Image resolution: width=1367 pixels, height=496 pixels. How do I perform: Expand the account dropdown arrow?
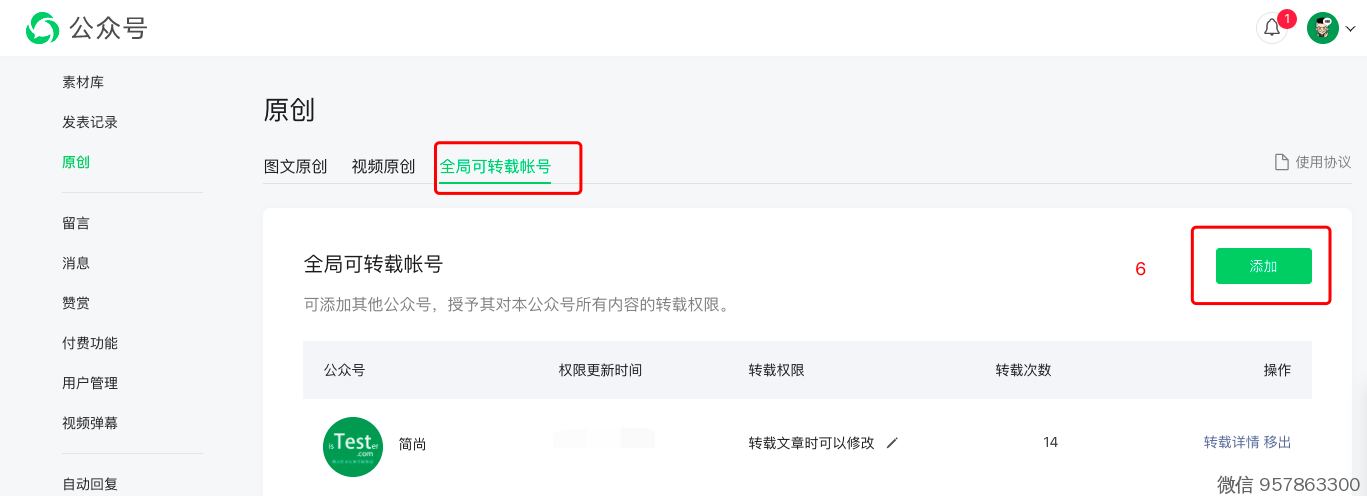click(x=1350, y=29)
